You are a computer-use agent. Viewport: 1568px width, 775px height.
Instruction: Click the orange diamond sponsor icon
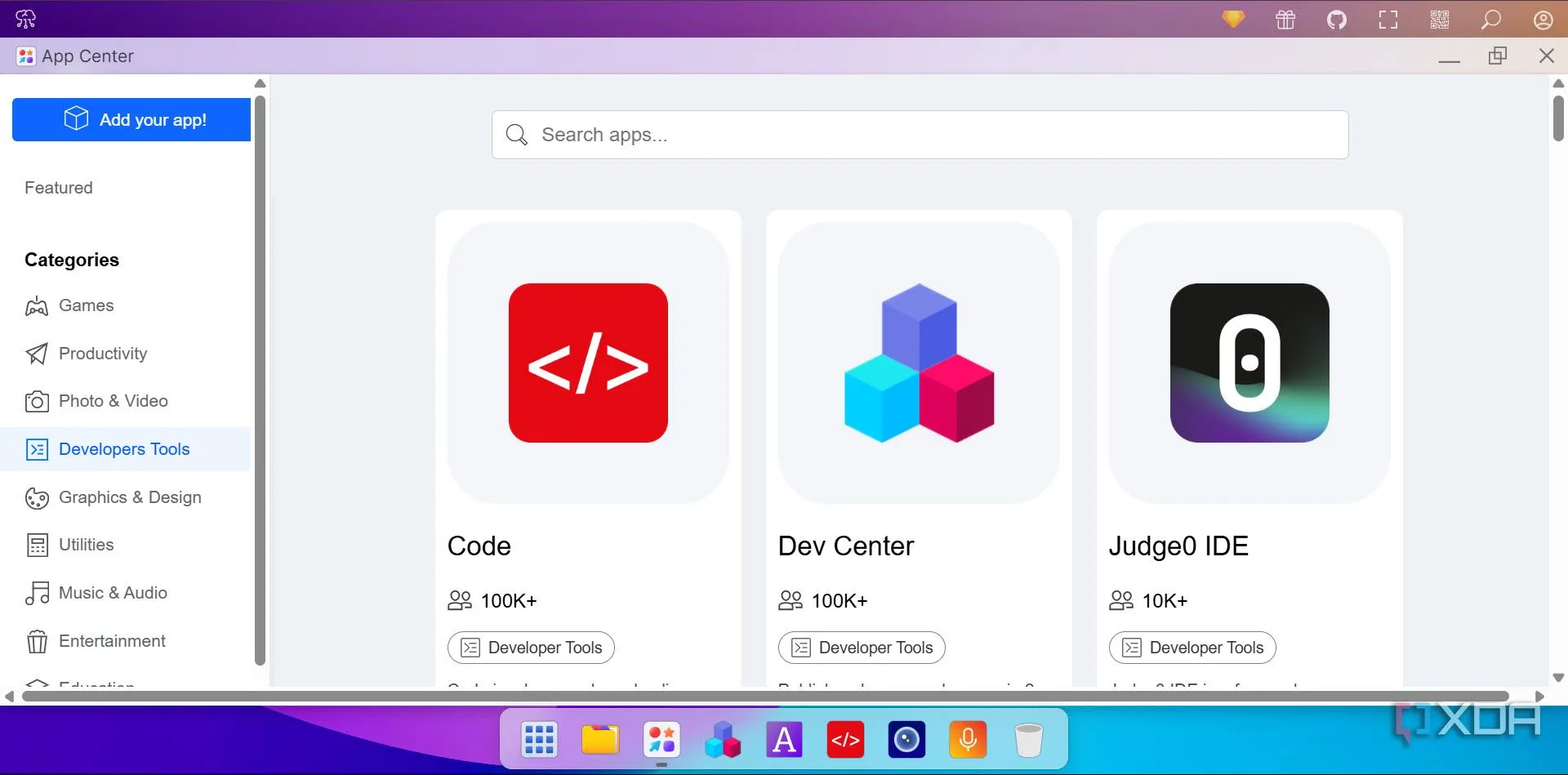point(1233,19)
